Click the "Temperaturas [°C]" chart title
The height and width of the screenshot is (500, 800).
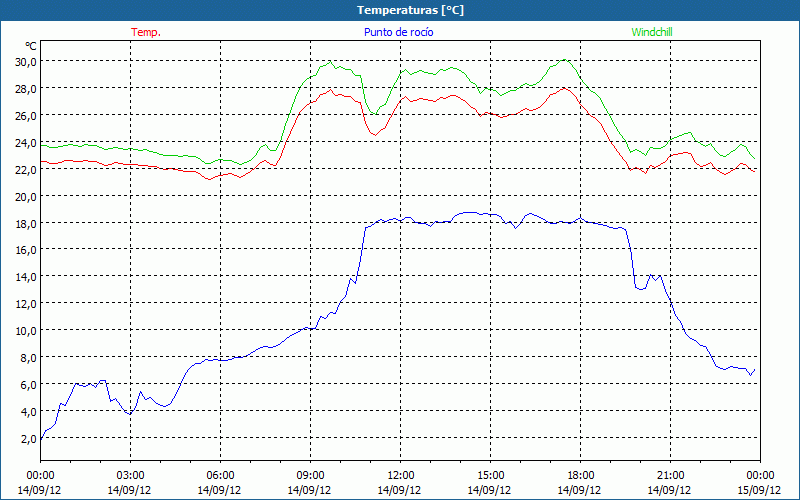(410, 10)
